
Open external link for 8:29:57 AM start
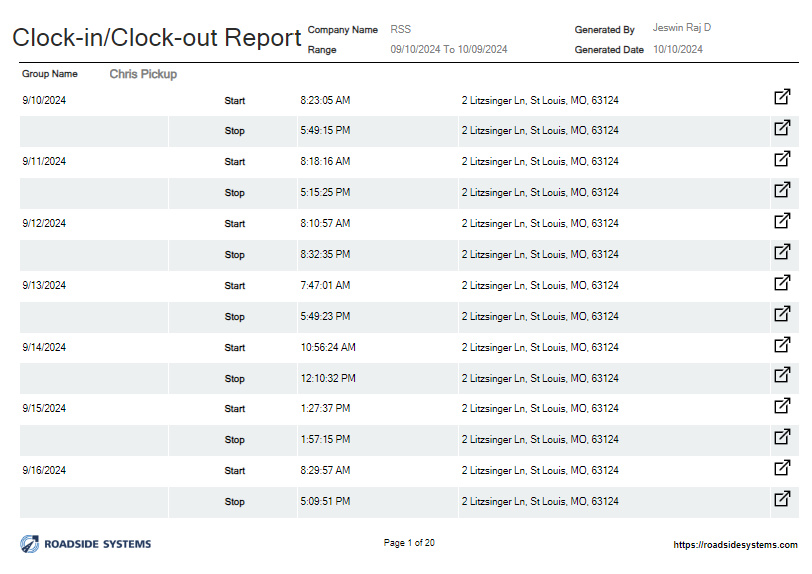pyautogui.click(x=782, y=468)
